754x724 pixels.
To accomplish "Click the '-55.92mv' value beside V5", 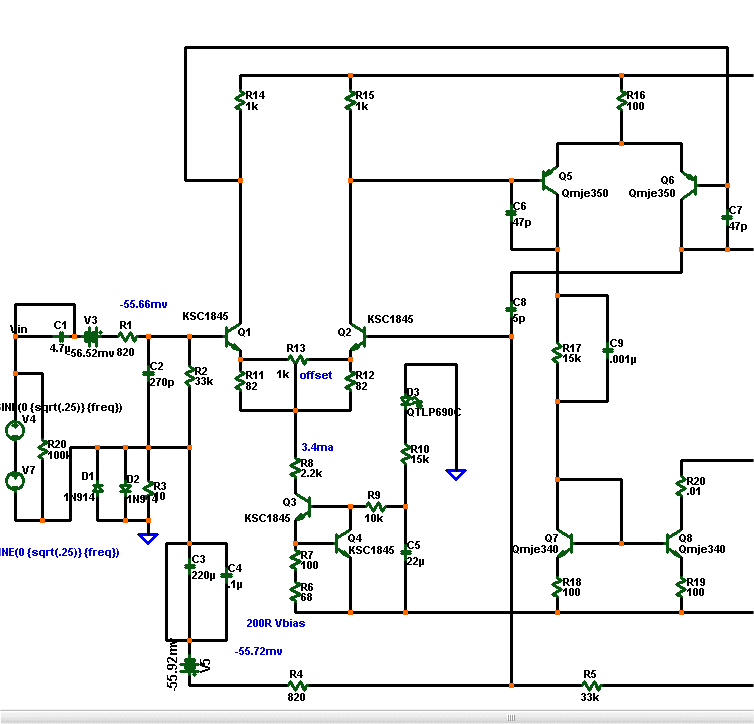I will pos(173,666).
